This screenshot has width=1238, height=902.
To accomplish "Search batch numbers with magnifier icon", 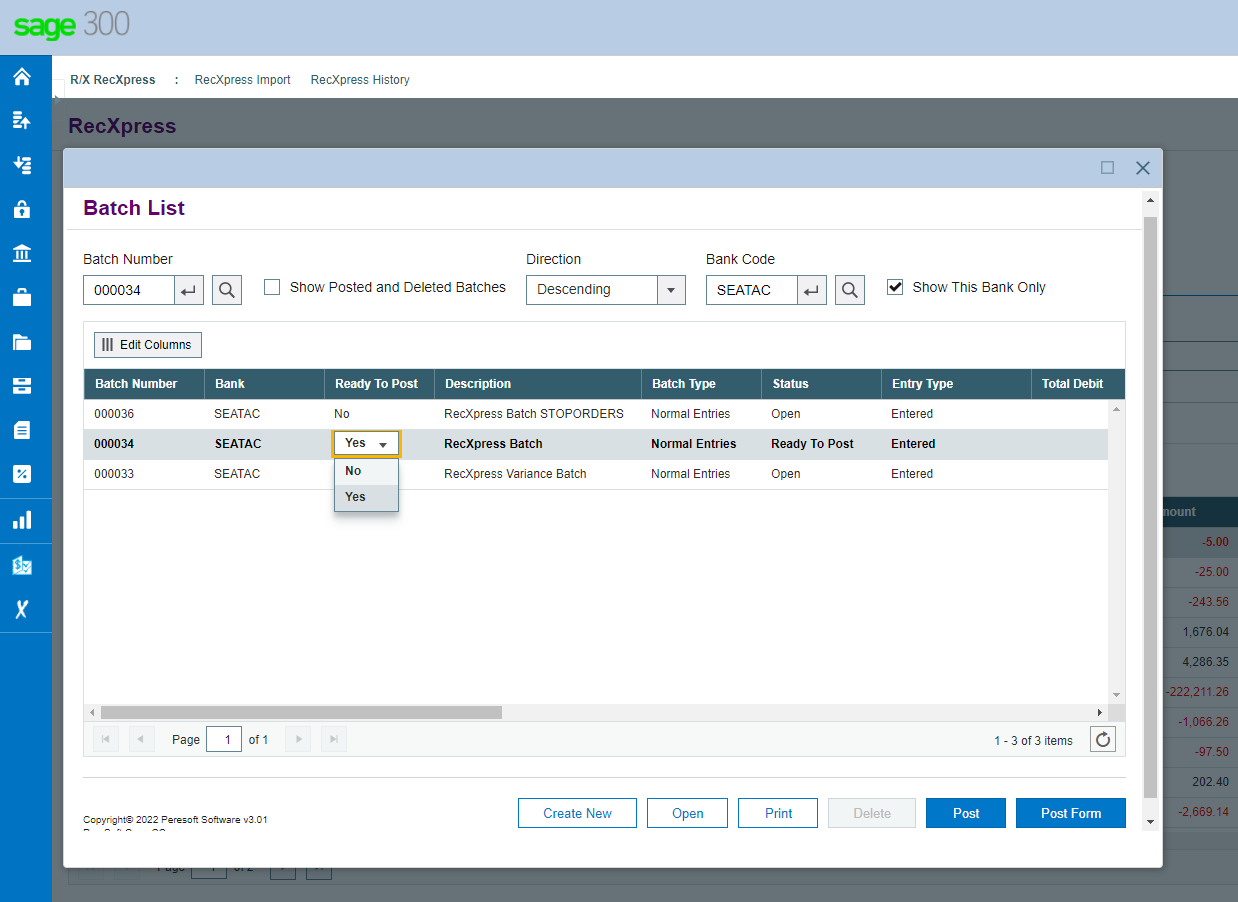I will pos(227,290).
